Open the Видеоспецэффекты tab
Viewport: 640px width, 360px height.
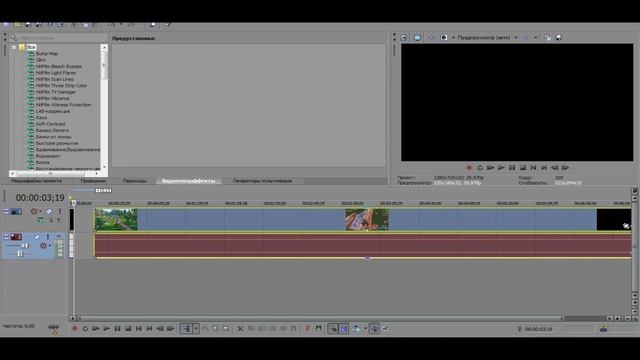(x=189, y=181)
